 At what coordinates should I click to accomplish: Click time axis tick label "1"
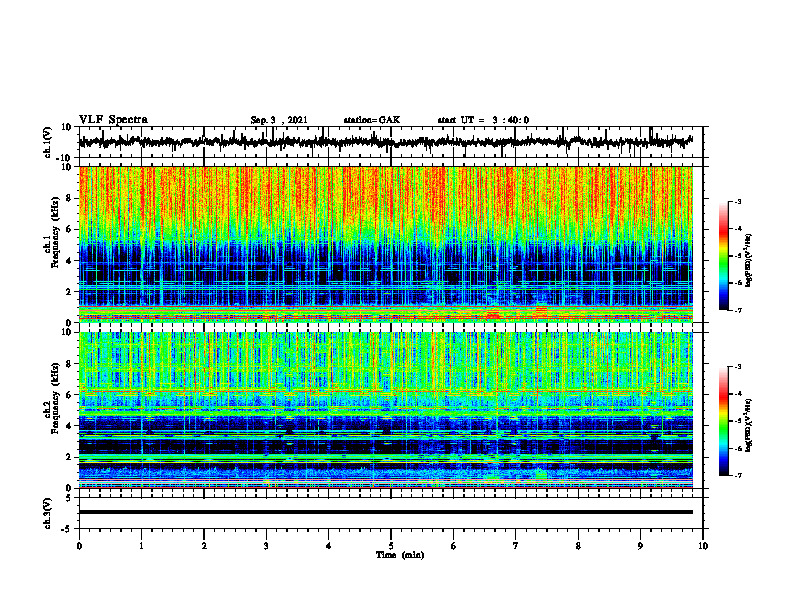pyautogui.click(x=141, y=546)
